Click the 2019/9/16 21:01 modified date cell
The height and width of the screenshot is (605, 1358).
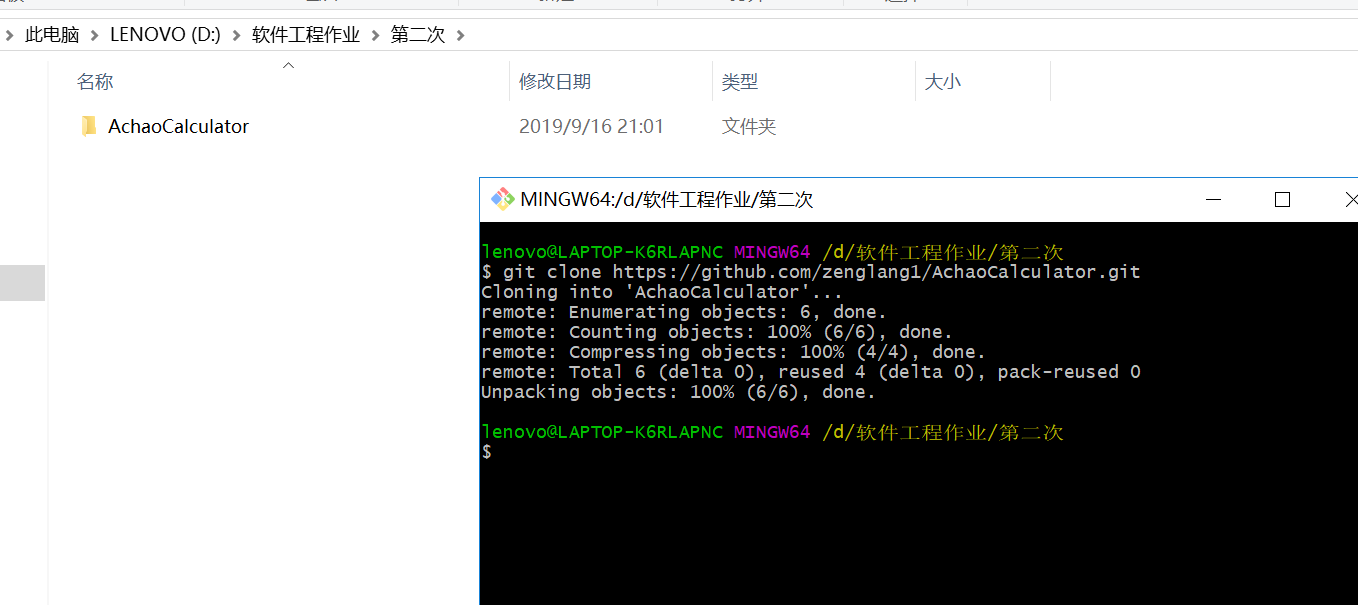591,127
